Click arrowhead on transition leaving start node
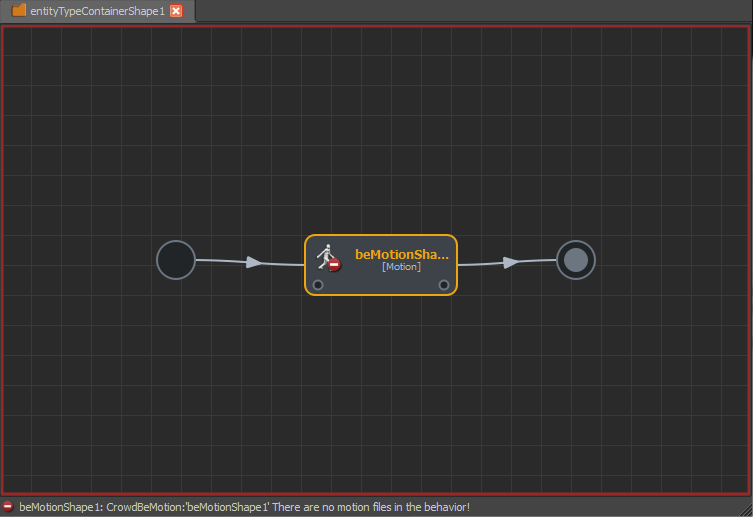The height and width of the screenshot is (517, 753). coord(254,262)
